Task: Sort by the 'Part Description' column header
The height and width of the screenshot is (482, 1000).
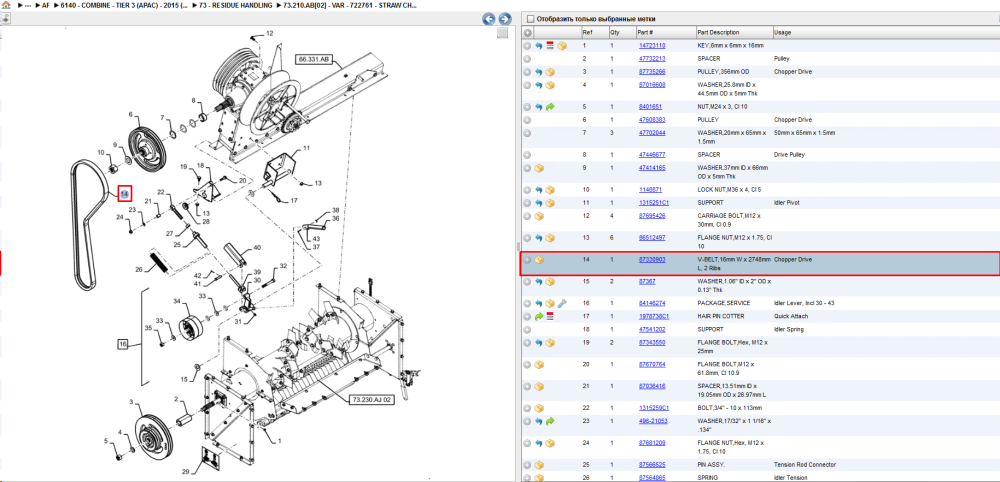Action: 718,33
